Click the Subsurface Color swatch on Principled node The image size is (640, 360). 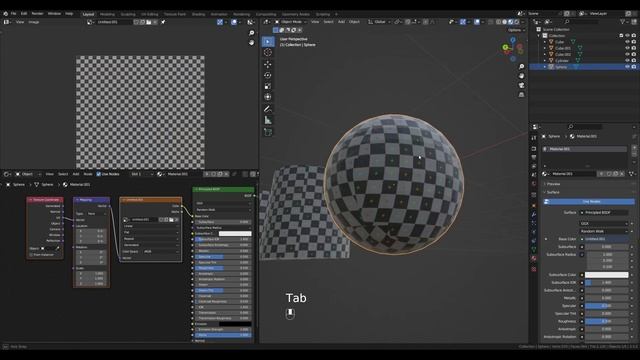[235, 234]
